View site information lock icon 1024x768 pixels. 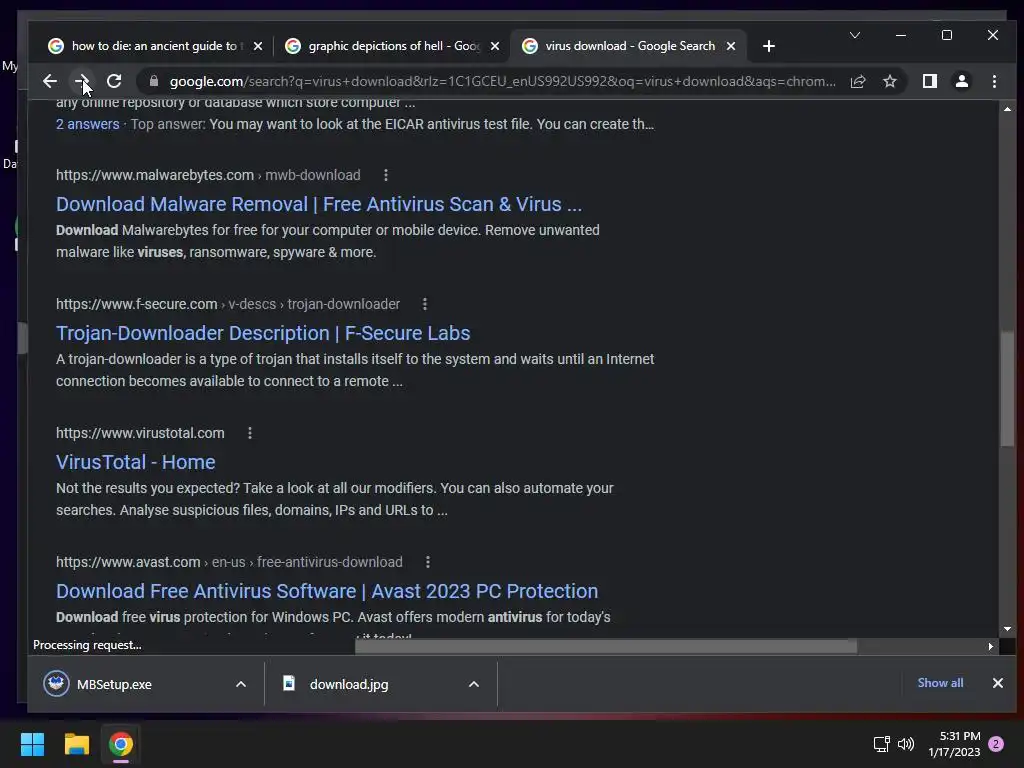tap(154, 81)
